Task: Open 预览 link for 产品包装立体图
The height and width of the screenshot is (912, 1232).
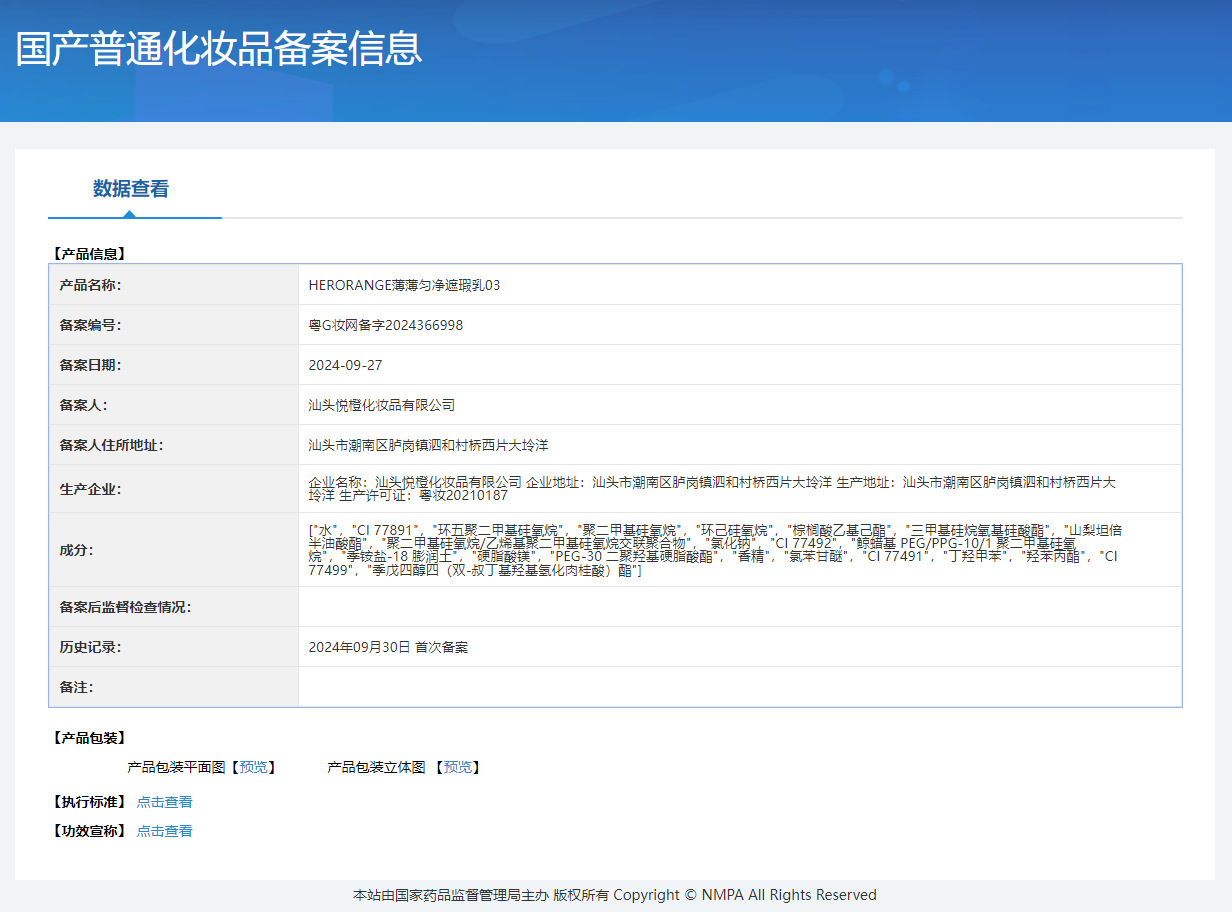Action: pyautogui.click(x=458, y=767)
